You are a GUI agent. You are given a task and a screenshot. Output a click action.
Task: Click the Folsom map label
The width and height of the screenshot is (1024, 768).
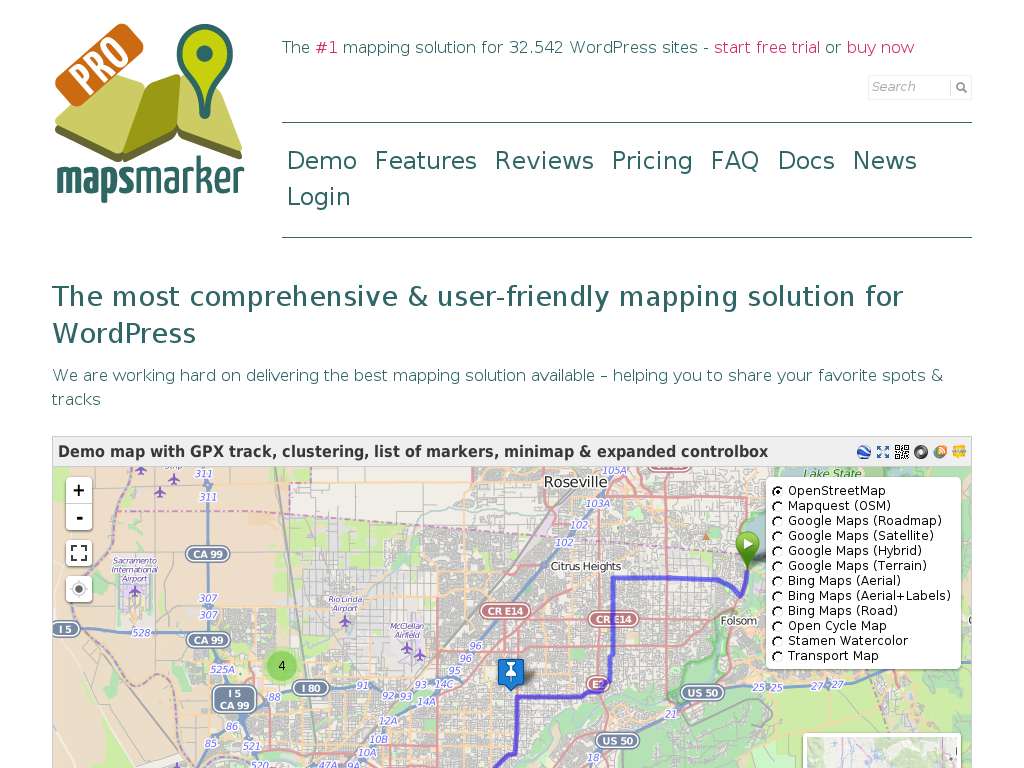(x=739, y=620)
